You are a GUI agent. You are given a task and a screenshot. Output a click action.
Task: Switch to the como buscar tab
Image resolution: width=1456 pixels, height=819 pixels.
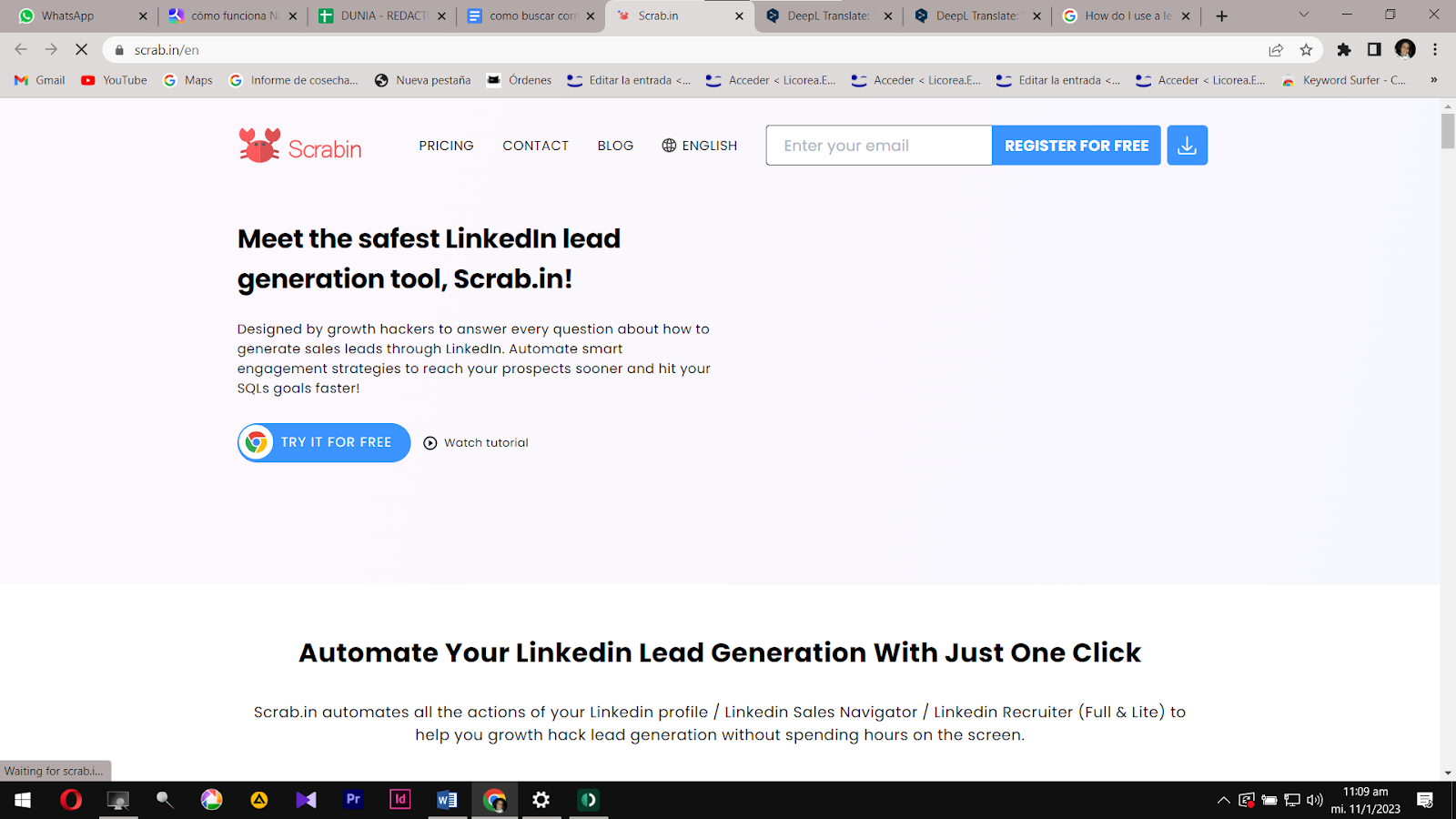(531, 15)
